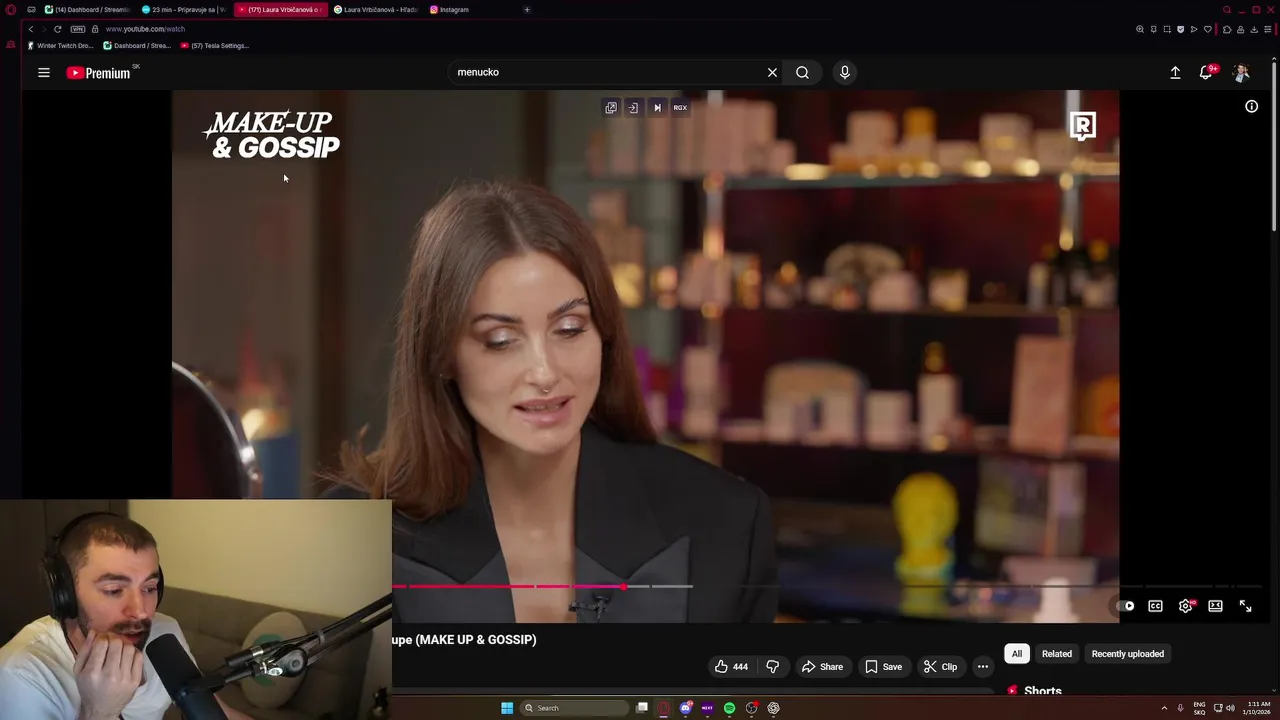This screenshot has width=1280, height=720.
Task: Add page to bookmarks with heart icon
Action: point(1207,29)
